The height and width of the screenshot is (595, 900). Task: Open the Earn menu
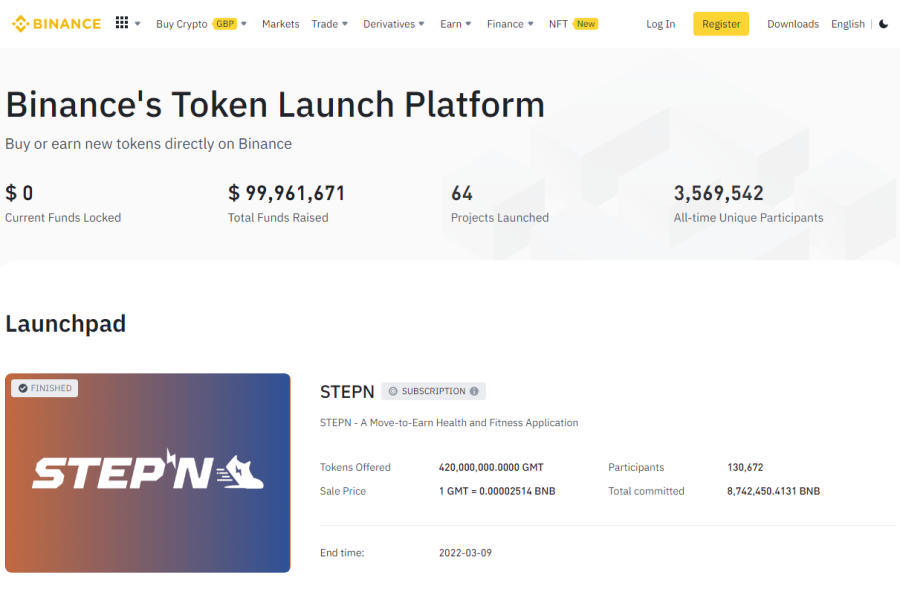click(451, 24)
